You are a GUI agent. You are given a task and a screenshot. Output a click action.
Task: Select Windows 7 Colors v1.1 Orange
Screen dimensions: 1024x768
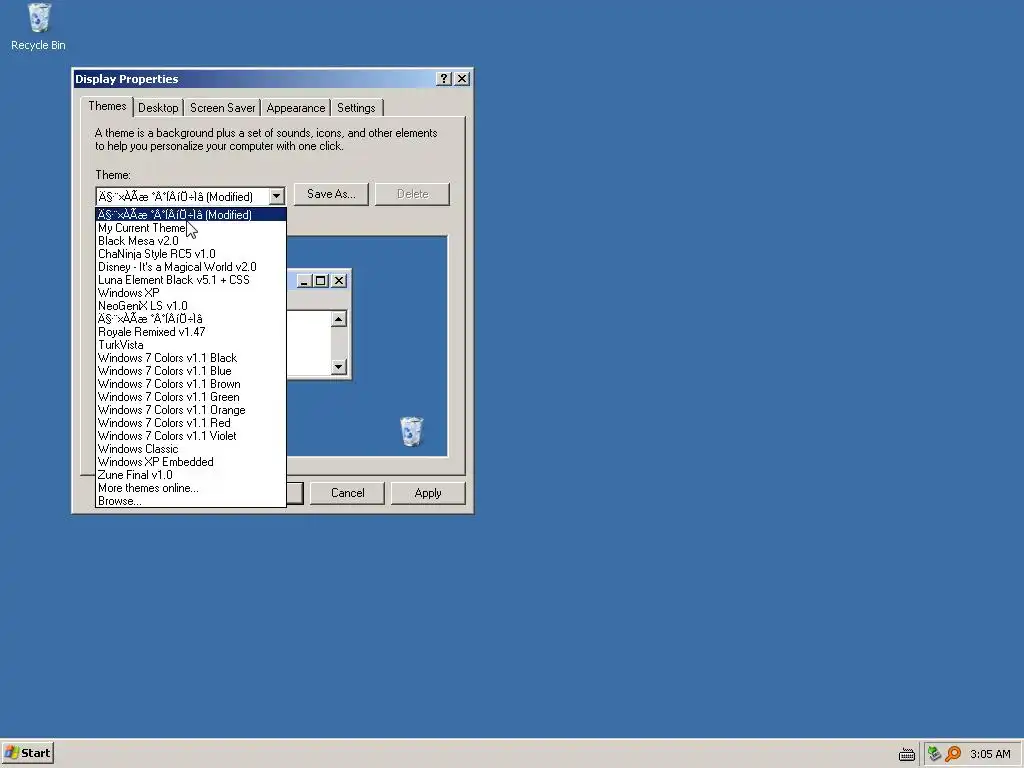coord(191,410)
